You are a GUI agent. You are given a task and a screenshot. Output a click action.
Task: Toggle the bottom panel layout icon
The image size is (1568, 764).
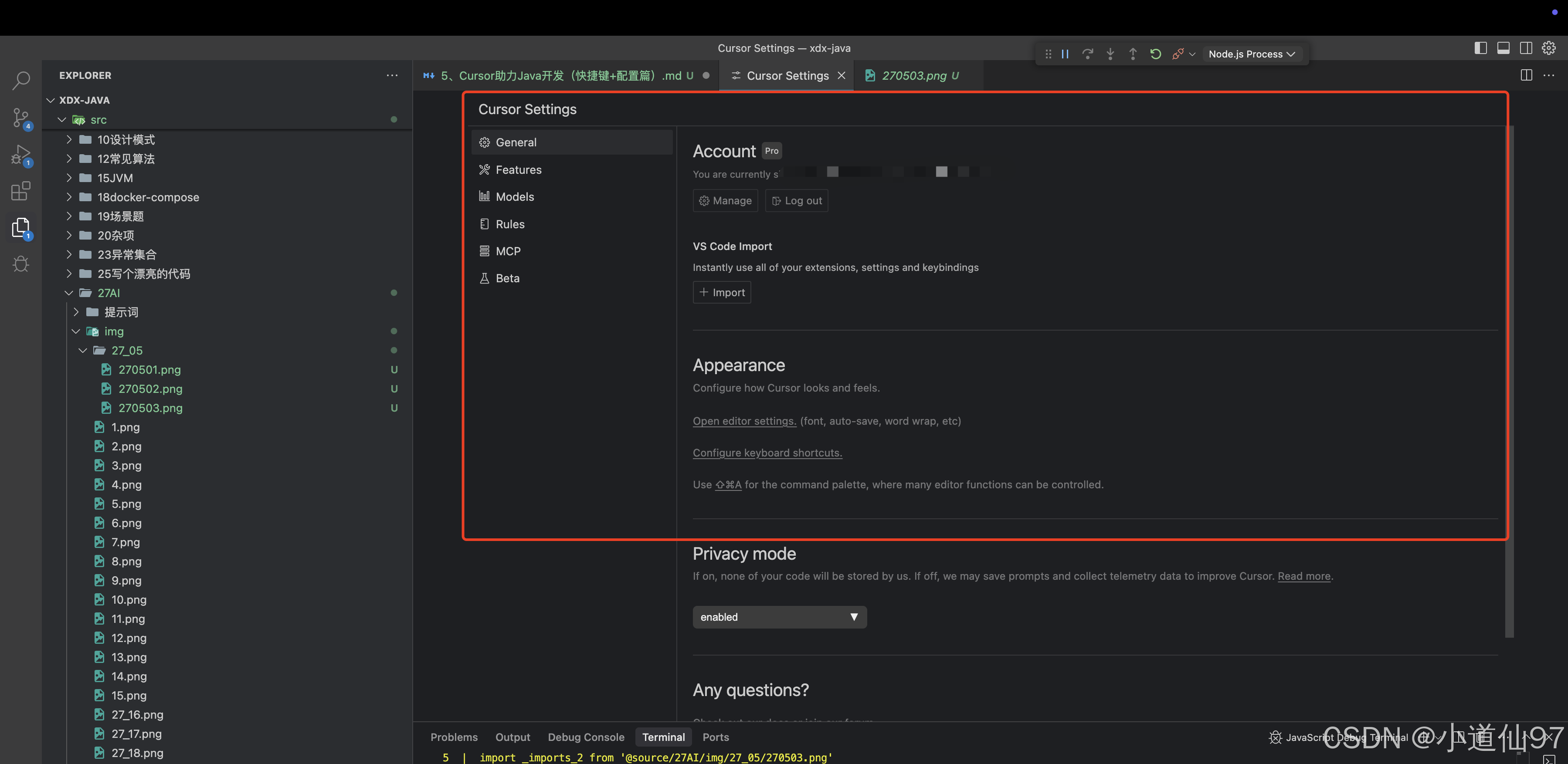tap(1503, 48)
